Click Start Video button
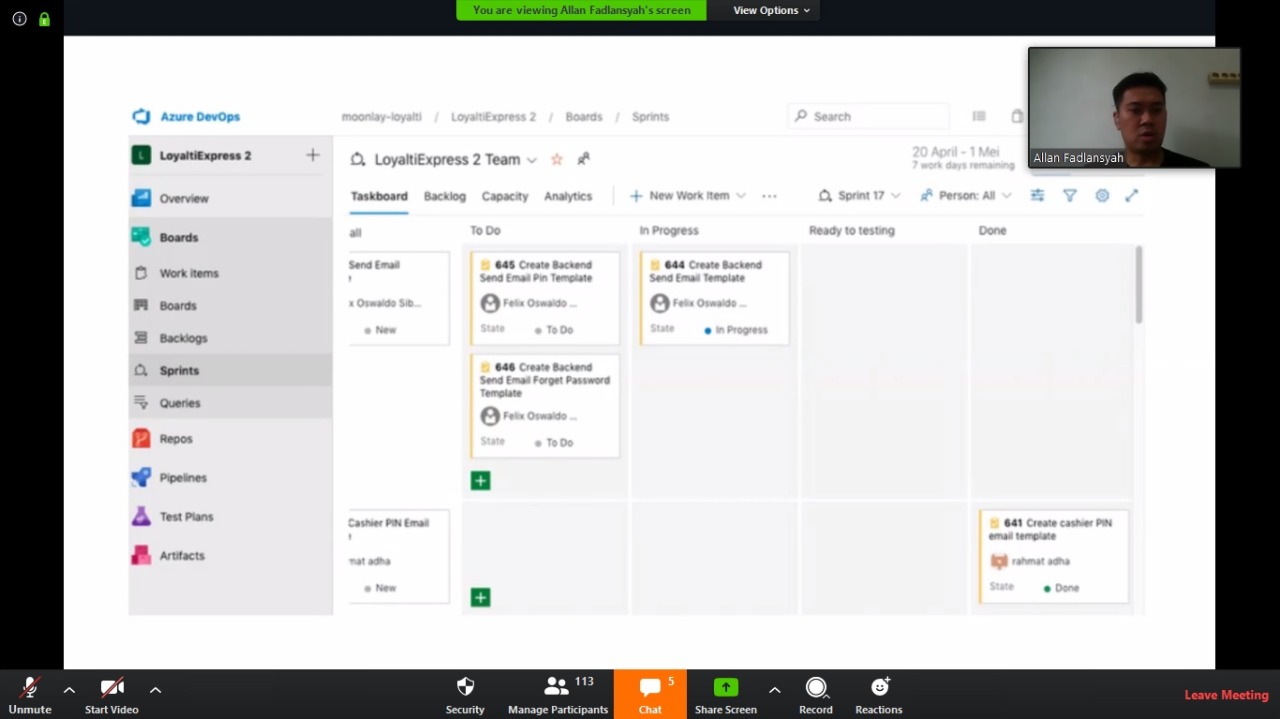The image size is (1280, 719). pos(111,694)
